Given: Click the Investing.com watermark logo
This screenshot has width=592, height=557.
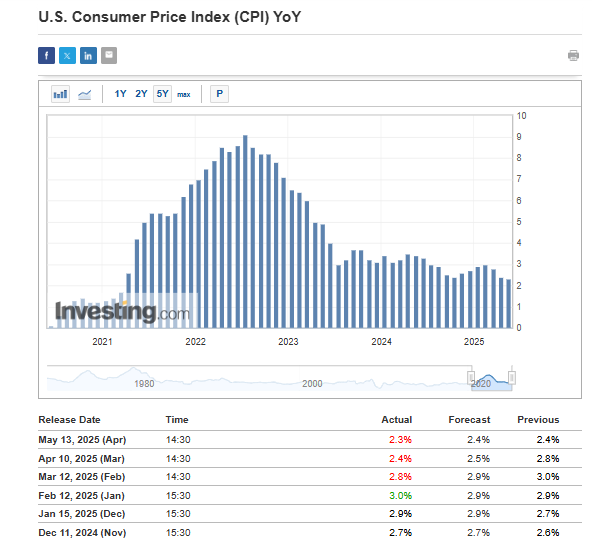Looking at the screenshot, I should click(x=122, y=312).
